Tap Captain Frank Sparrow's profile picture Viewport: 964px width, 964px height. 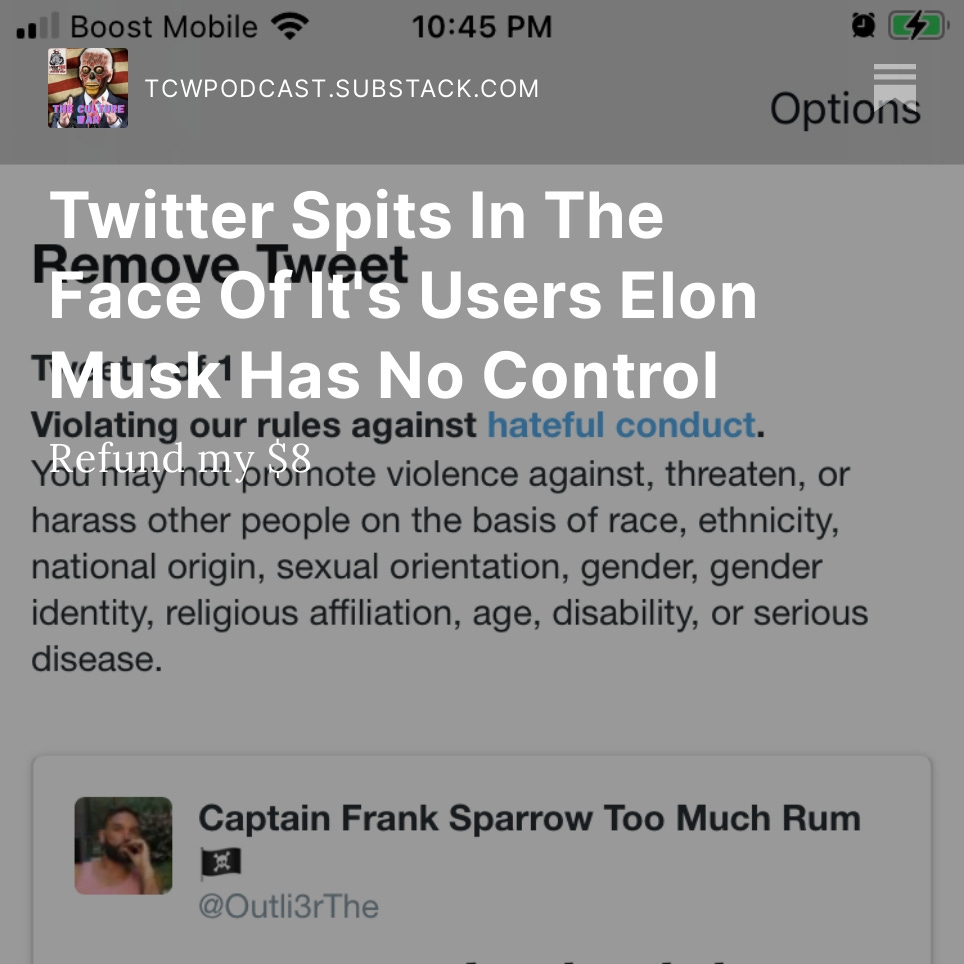click(123, 845)
